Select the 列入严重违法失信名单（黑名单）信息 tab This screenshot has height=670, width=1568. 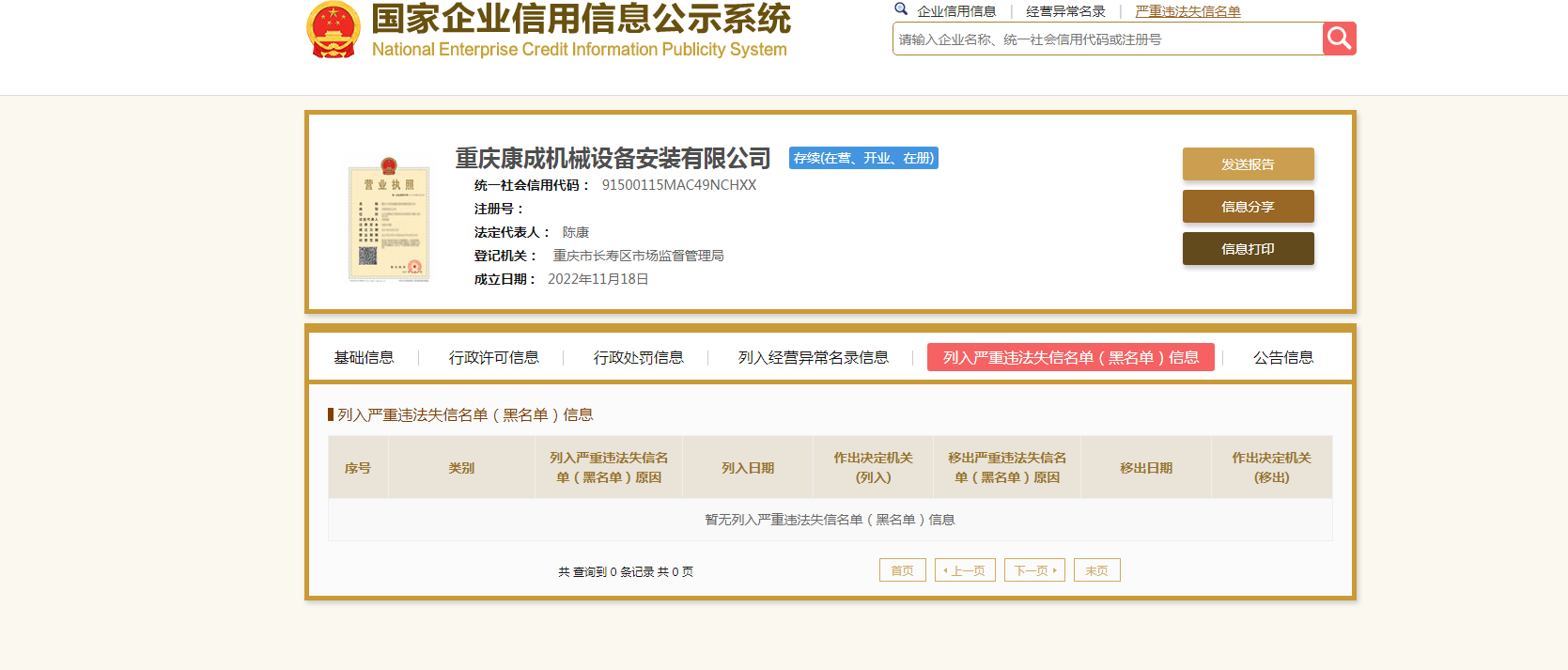1070,357
